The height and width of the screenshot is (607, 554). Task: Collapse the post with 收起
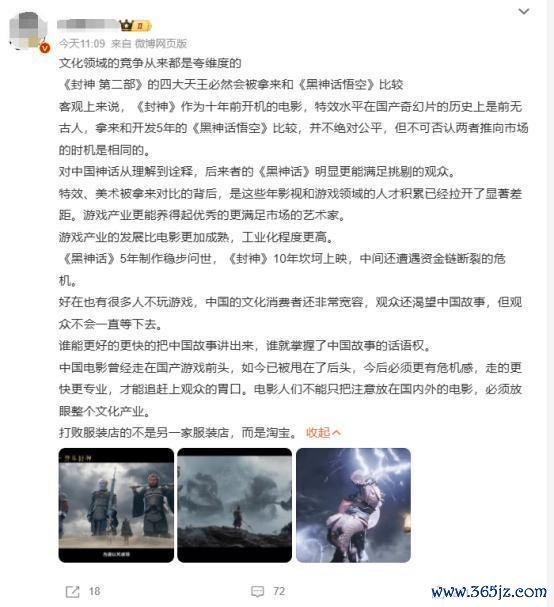318,433
